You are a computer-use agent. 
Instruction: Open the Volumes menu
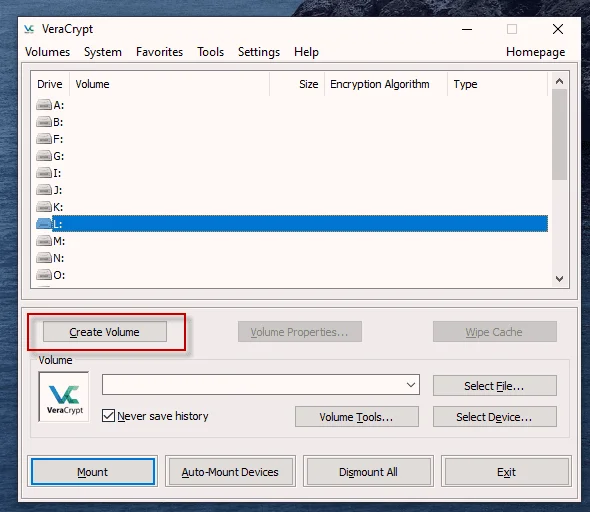pyautogui.click(x=47, y=52)
